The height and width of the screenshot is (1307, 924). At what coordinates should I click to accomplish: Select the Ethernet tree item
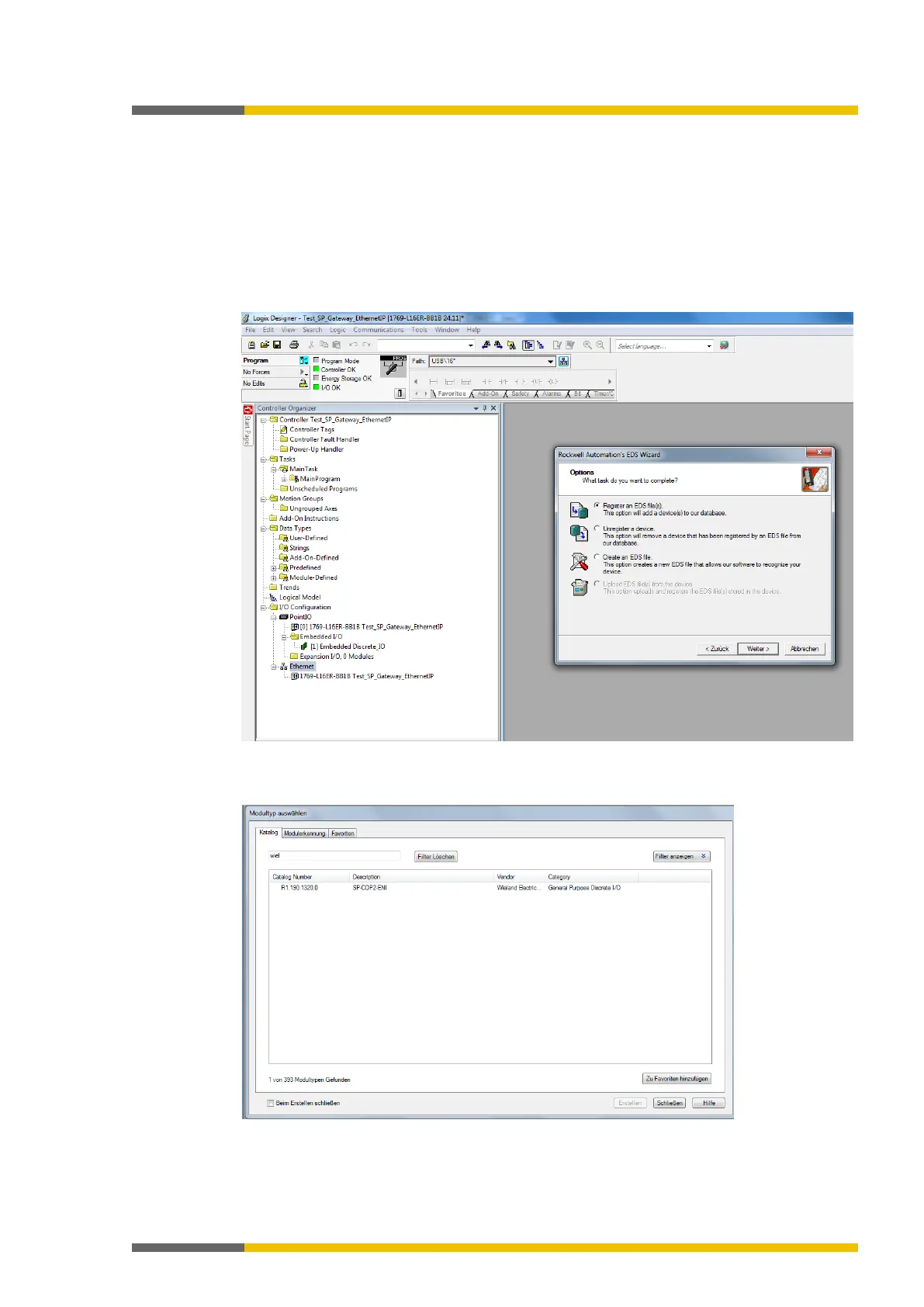point(302,667)
